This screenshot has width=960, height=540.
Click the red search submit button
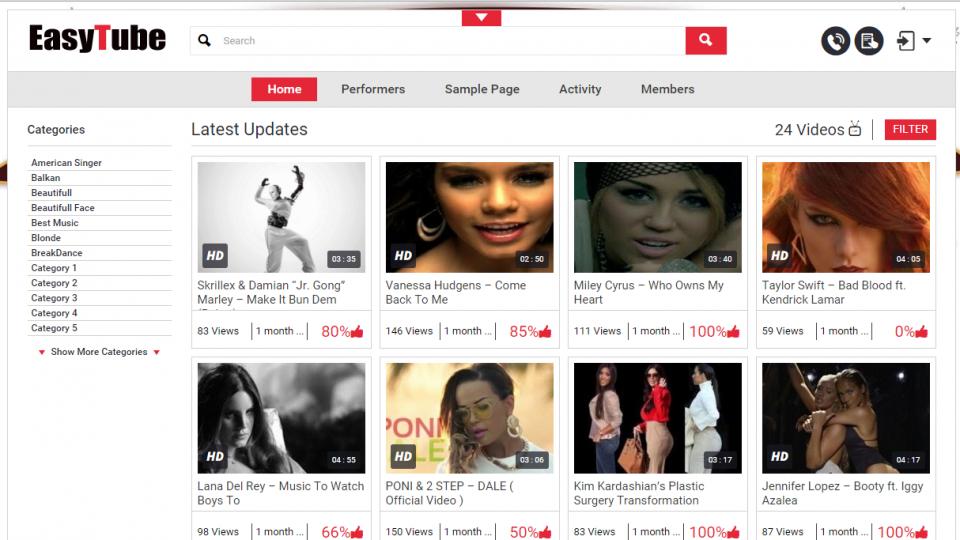coord(706,40)
